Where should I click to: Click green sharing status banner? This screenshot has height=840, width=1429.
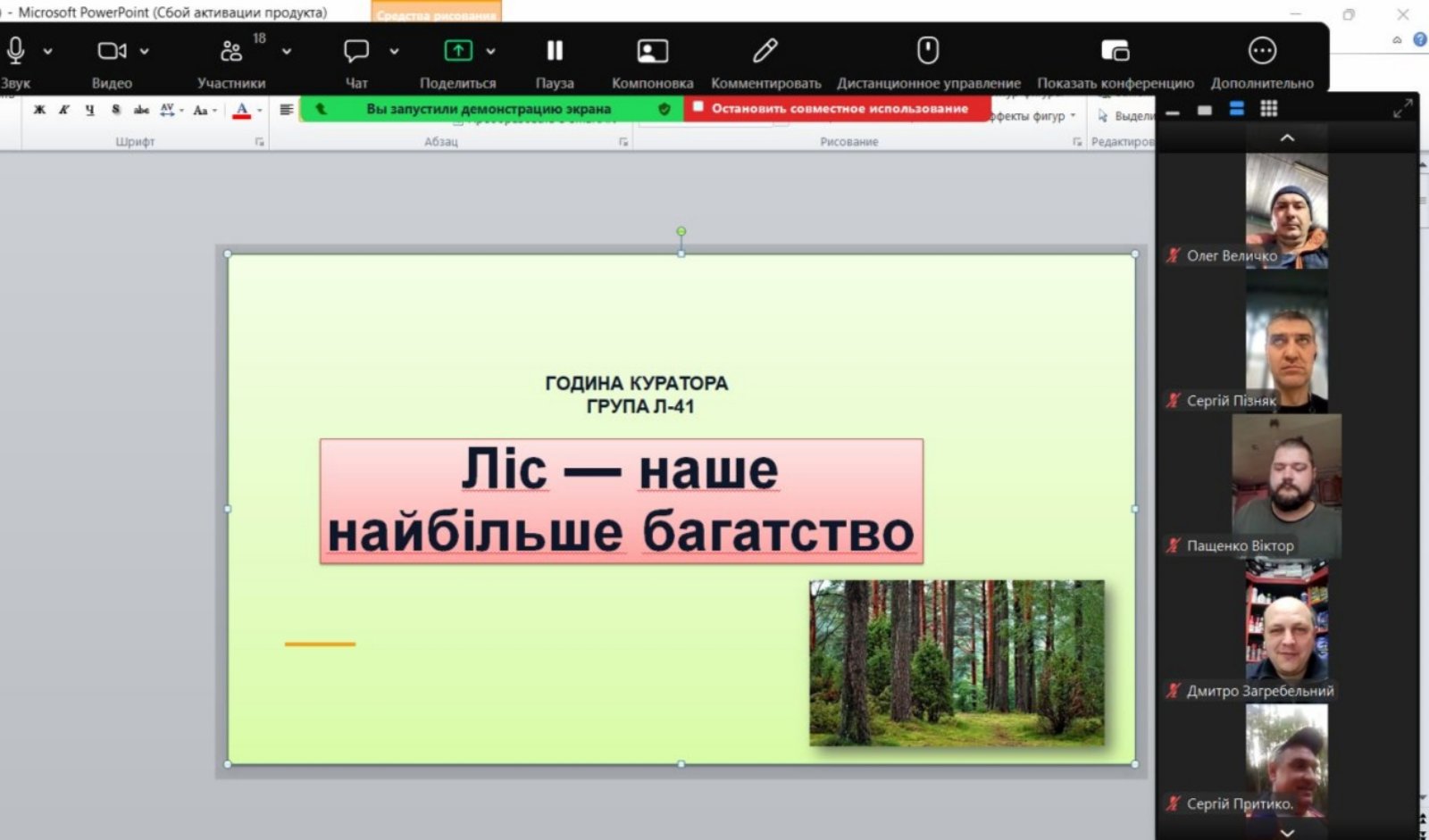tap(489, 108)
